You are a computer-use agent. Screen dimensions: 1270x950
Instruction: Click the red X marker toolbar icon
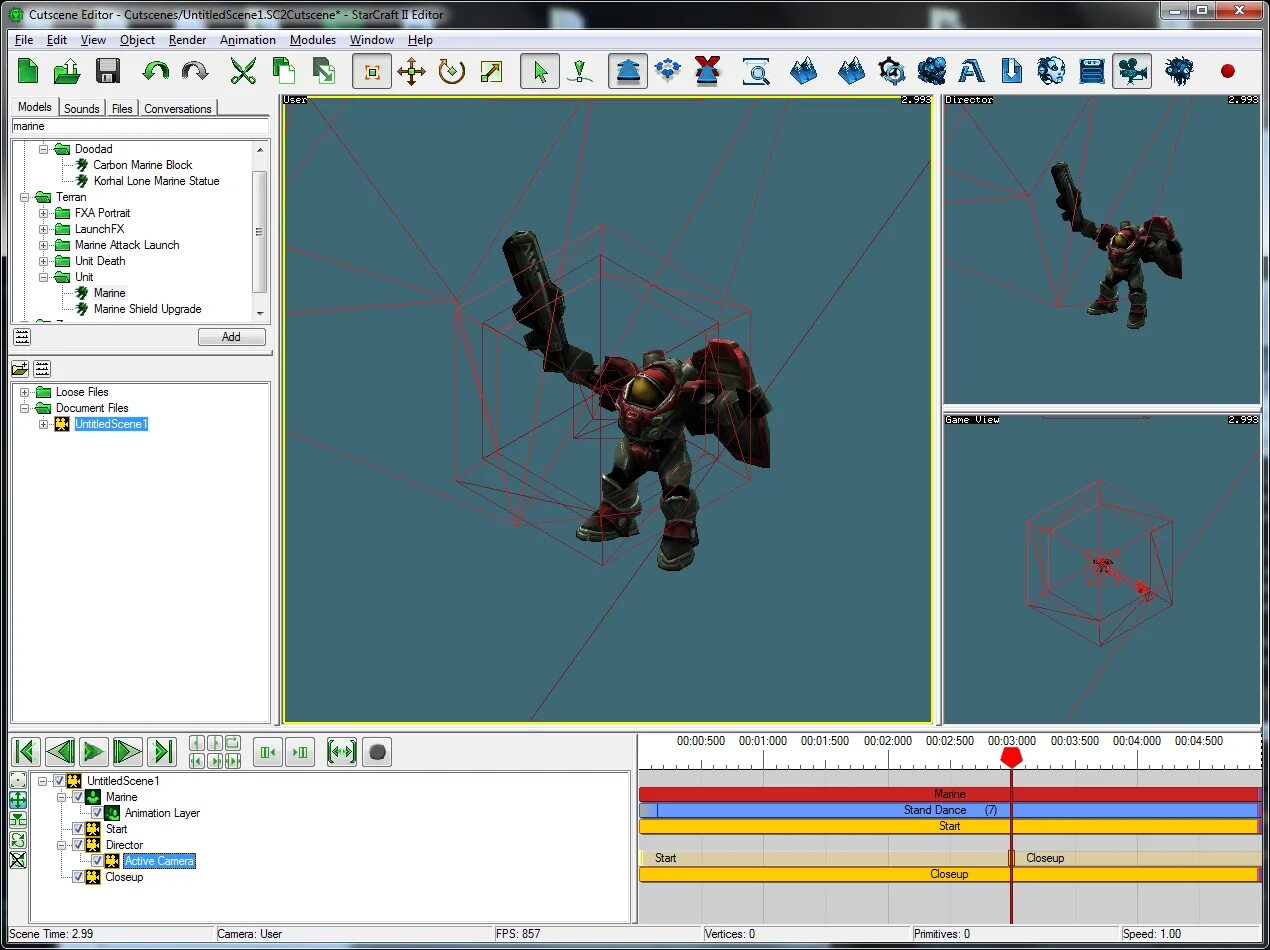point(708,72)
